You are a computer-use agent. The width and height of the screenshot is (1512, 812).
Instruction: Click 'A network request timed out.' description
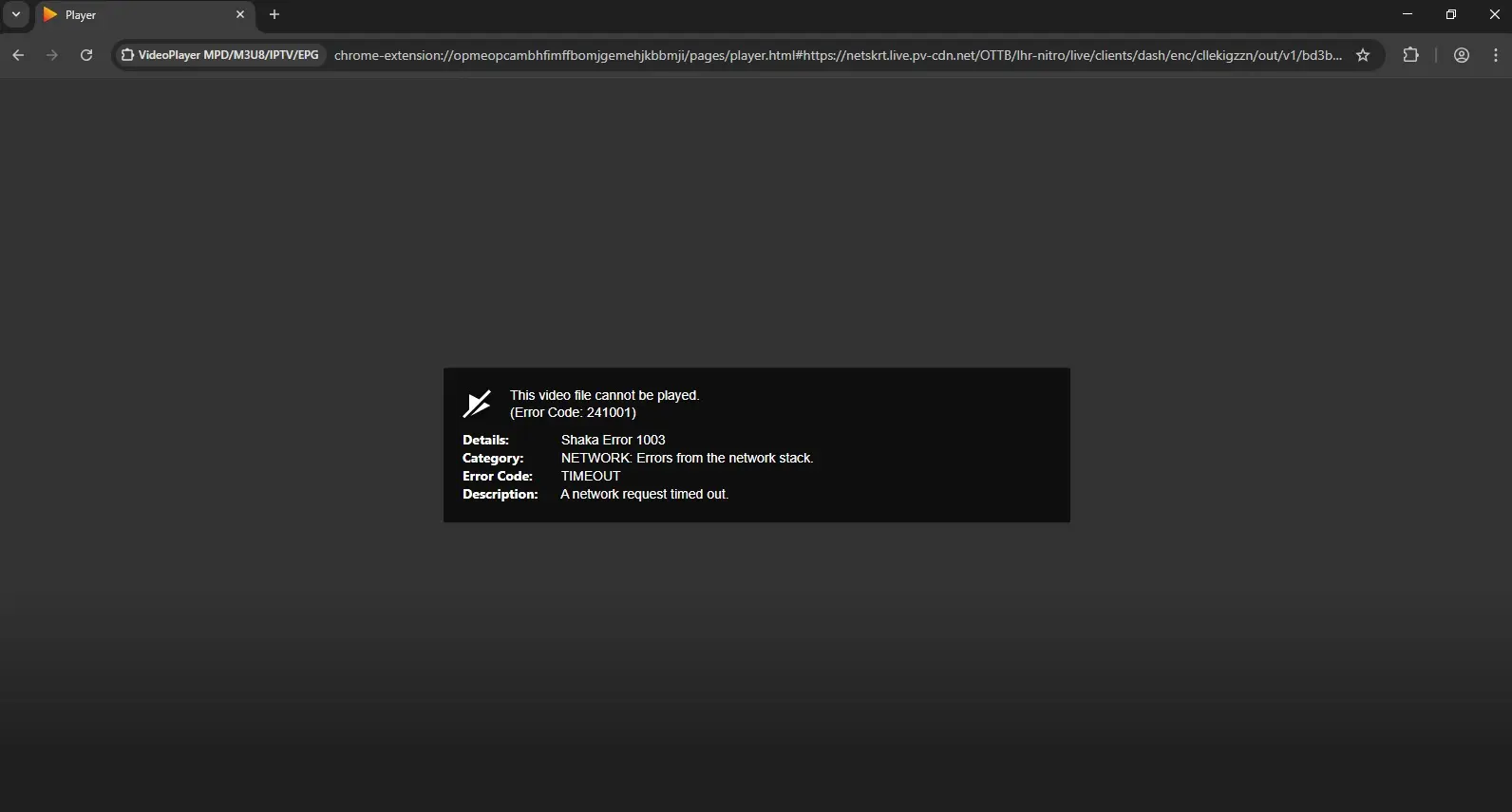click(x=645, y=494)
